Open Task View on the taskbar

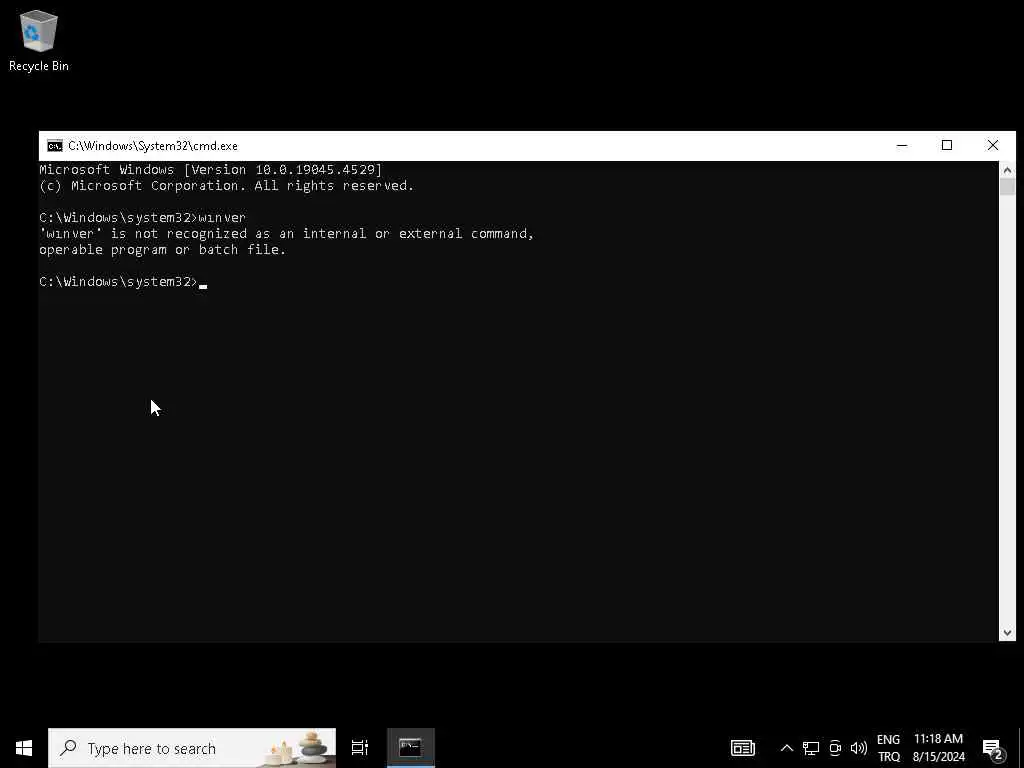tap(360, 748)
